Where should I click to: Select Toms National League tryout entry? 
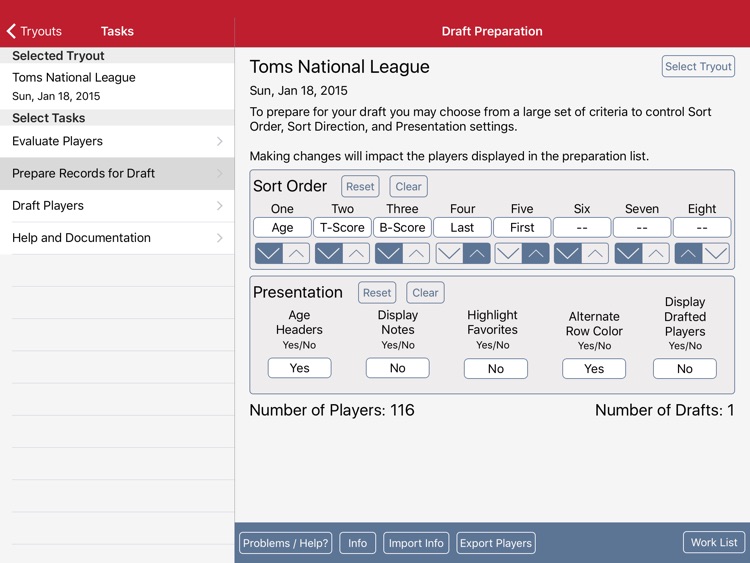[x=117, y=86]
